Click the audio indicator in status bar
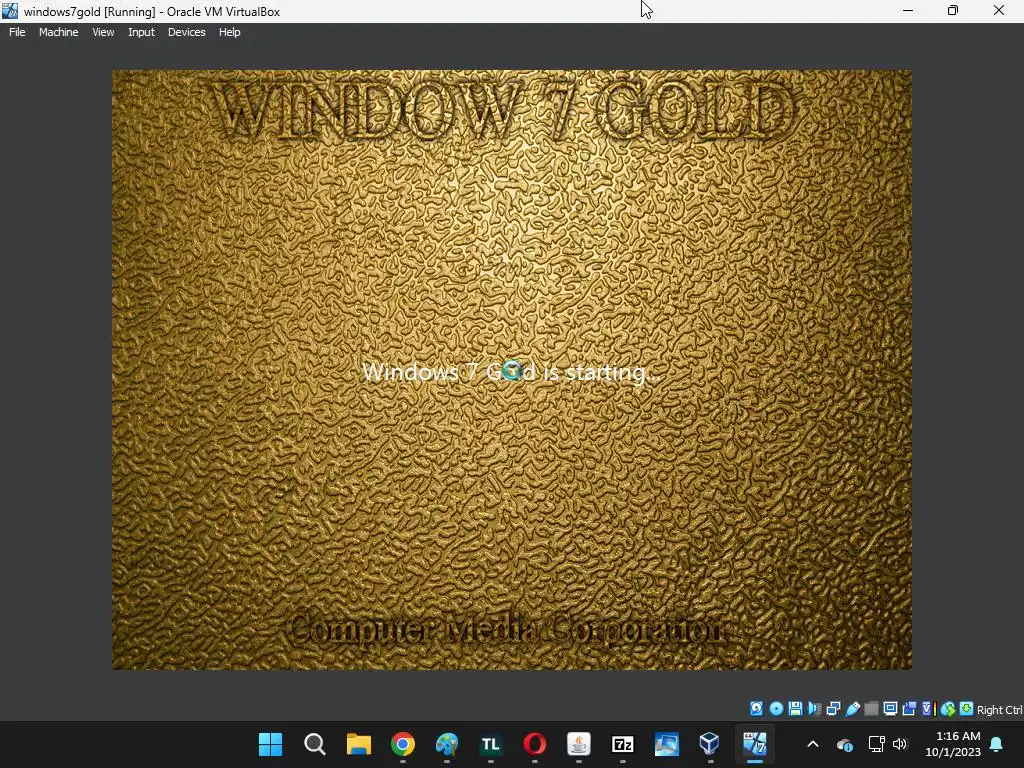 point(814,709)
